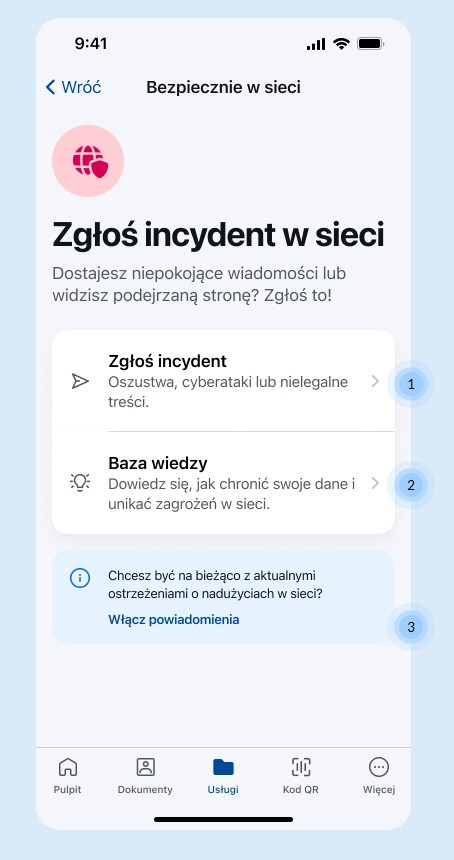Open the Zgłoś incydent list item
This screenshot has width=454, height=860.
(223, 381)
